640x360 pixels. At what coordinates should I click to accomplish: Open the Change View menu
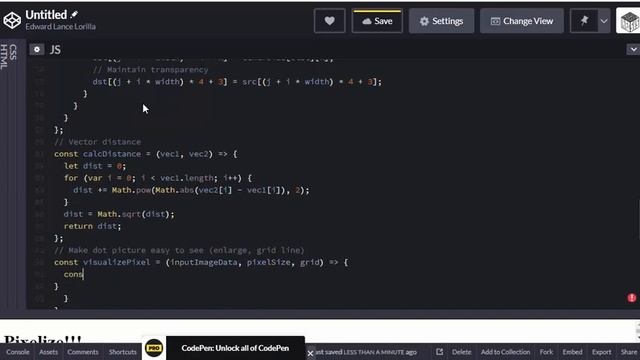point(522,21)
